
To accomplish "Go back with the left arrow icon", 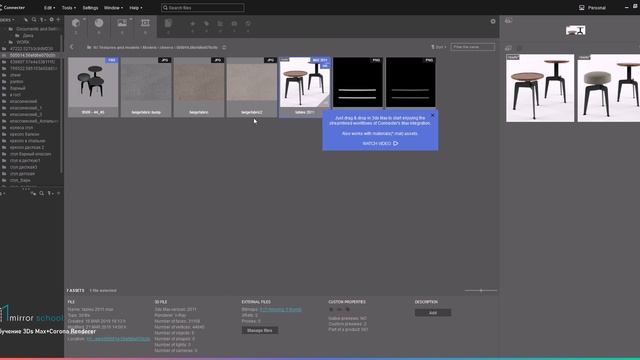I will tap(72, 47).
